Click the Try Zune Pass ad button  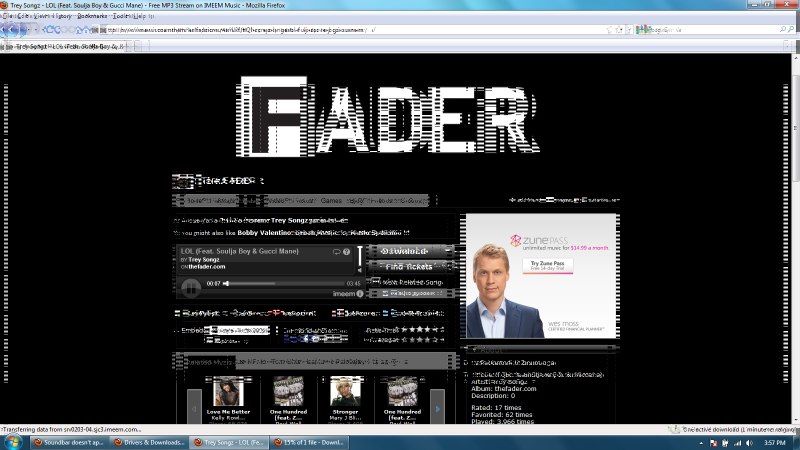(x=547, y=265)
